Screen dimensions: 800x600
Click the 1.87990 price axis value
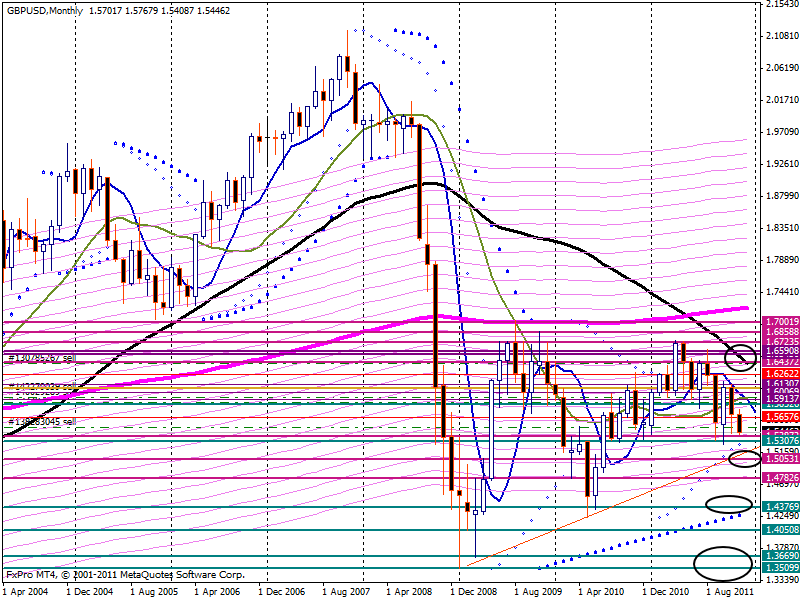pos(782,196)
